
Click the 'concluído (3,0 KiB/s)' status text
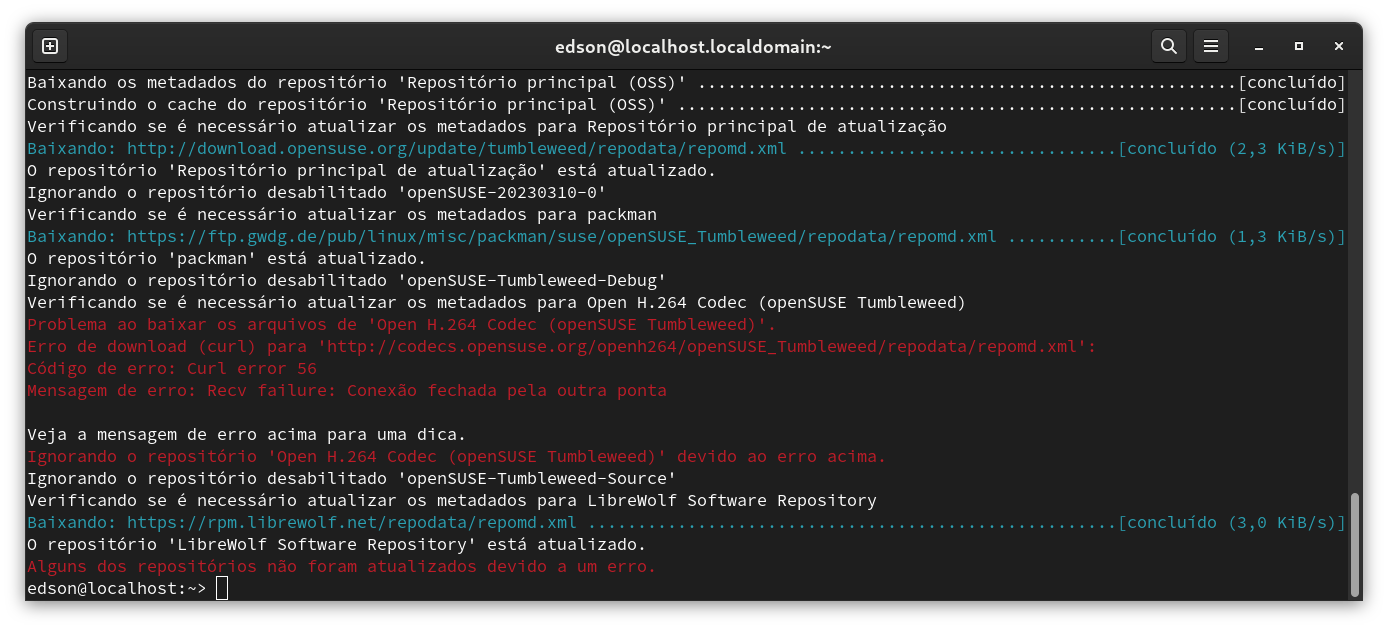(x=1231, y=523)
